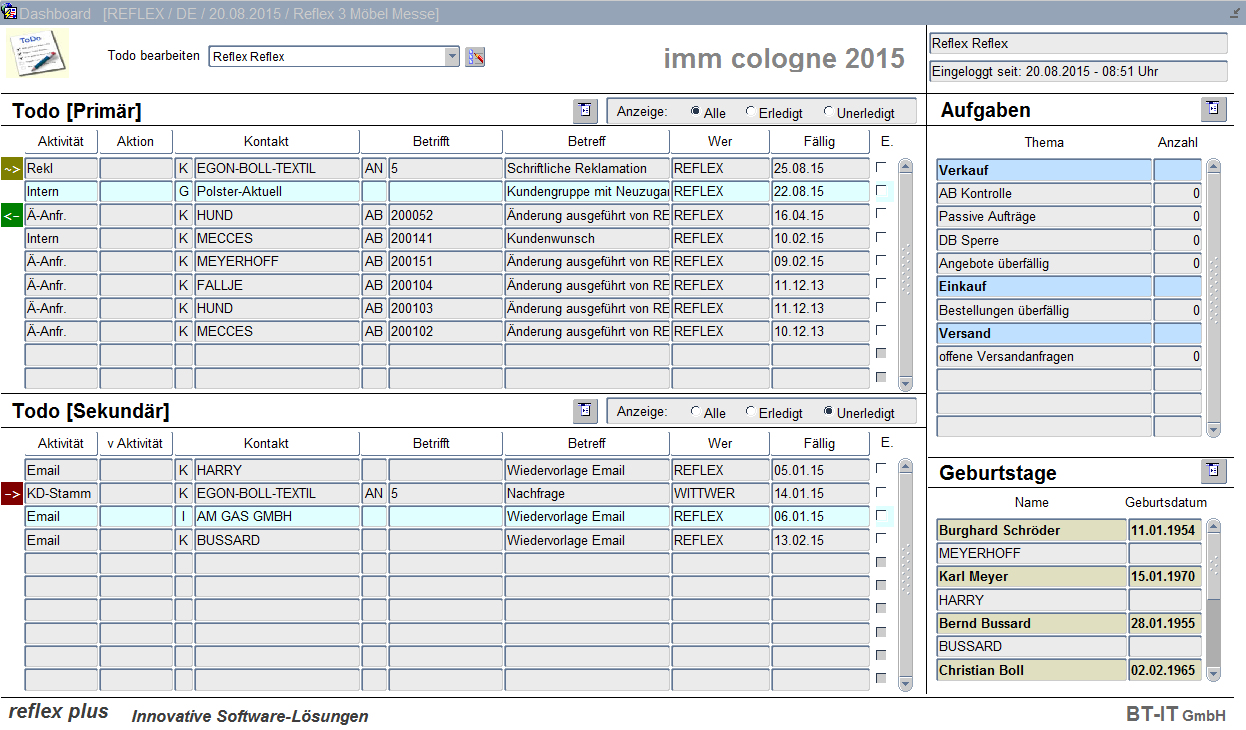Click the Polster-Aktuell contact field
This screenshot has height=730, width=1246.
(x=276, y=191)
